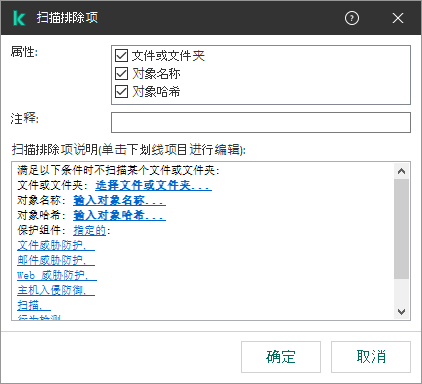
Task: Click the scrollbar down arrow
Action: 401,312
